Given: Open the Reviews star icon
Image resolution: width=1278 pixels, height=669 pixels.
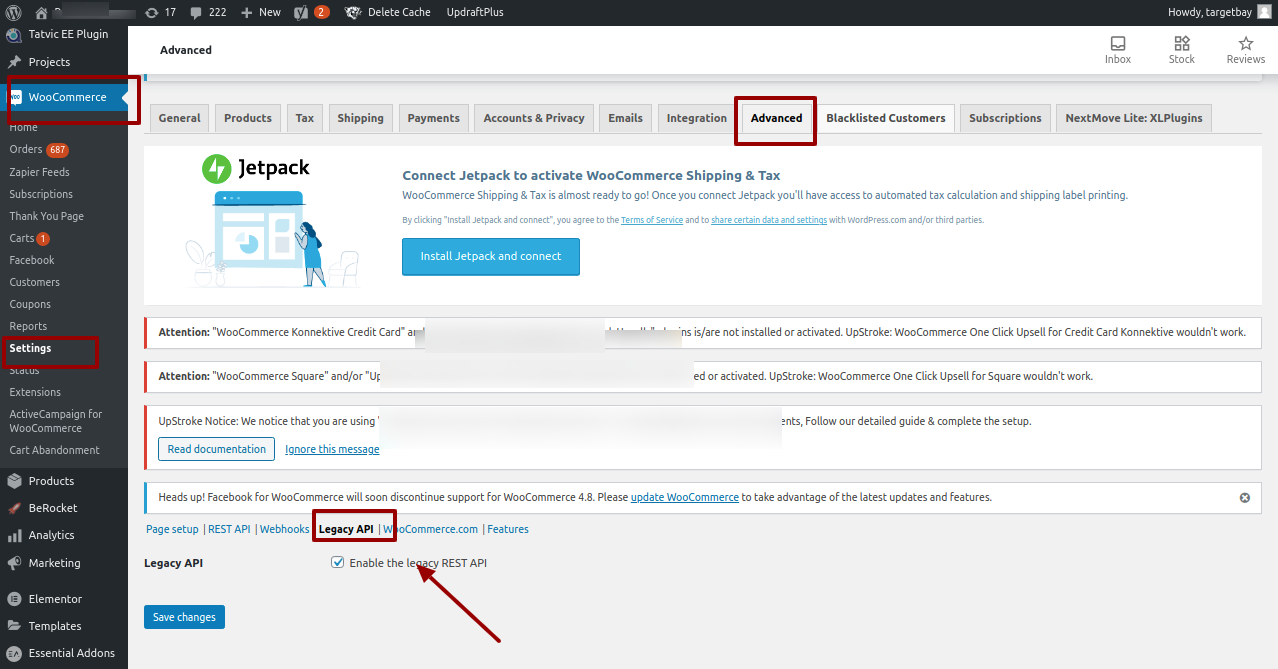Looking at the screenshot, I should pos(1246,50).
